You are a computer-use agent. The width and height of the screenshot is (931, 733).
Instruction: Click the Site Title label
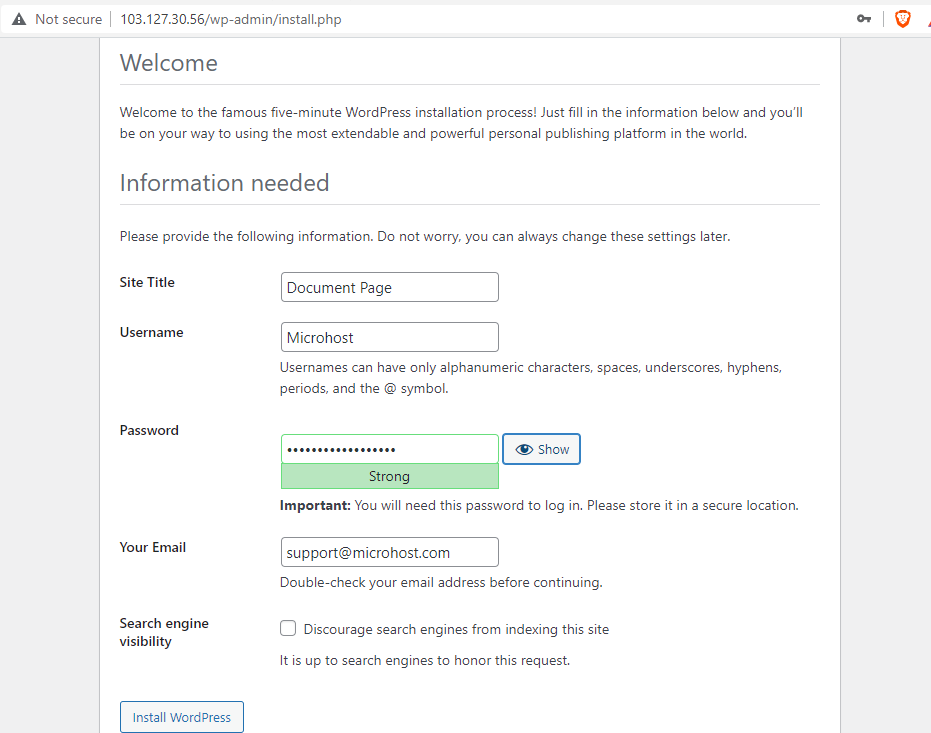147,282
